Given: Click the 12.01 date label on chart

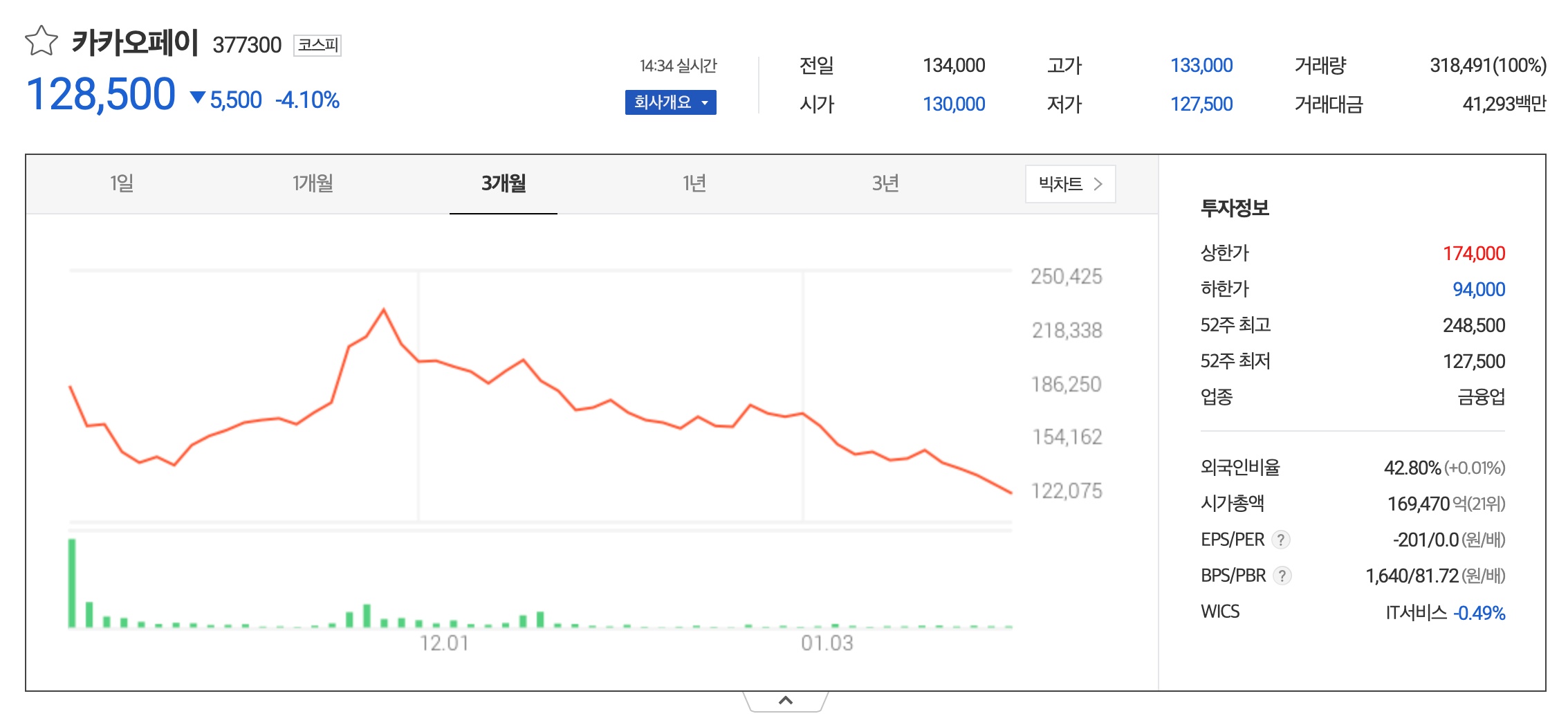Looking at the screenshot, I should click(444, 643).
